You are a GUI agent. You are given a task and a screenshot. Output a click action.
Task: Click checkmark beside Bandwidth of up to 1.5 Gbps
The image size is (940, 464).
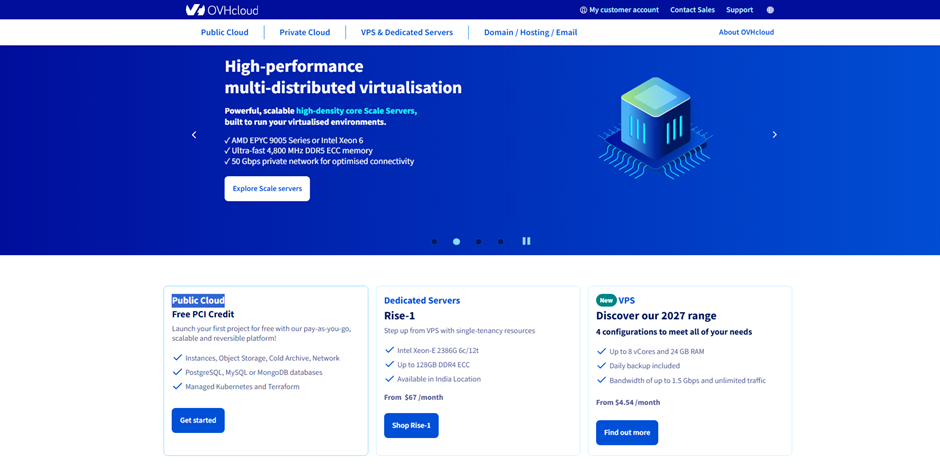pyautogui.click(x=602, y=380)
